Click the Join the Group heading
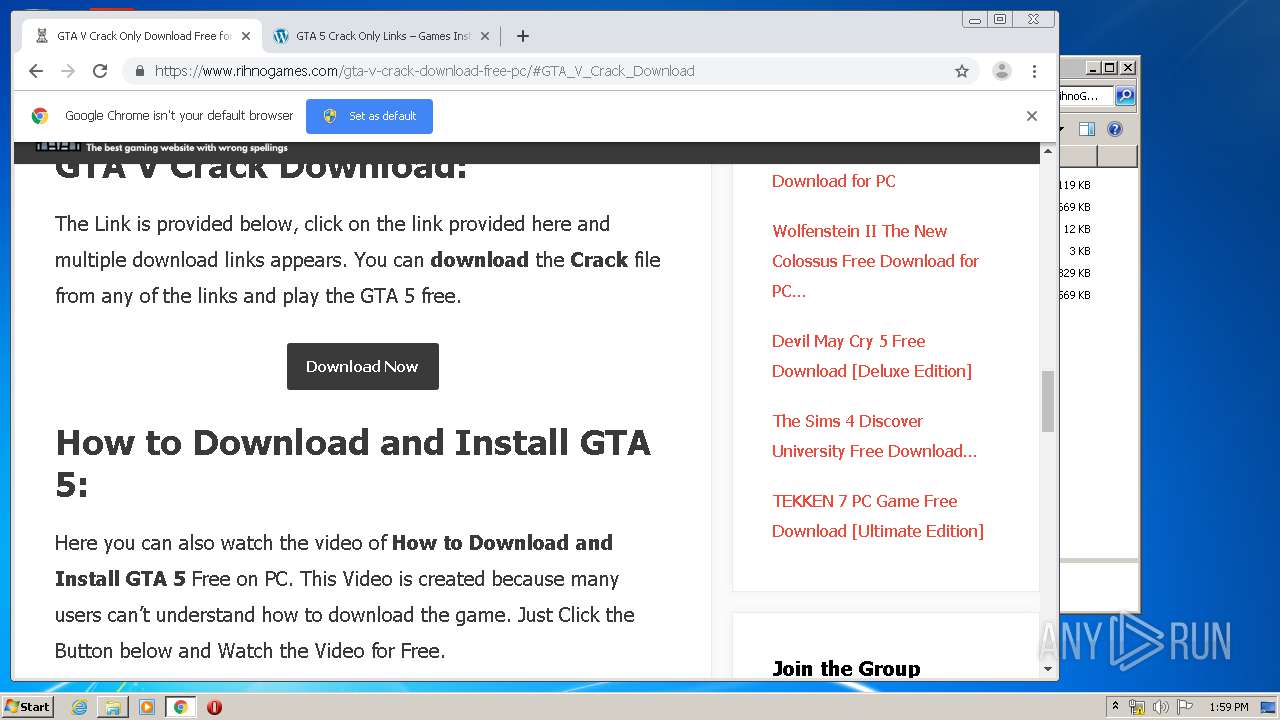Screen dimensions: 1280x720 point(846,669)
